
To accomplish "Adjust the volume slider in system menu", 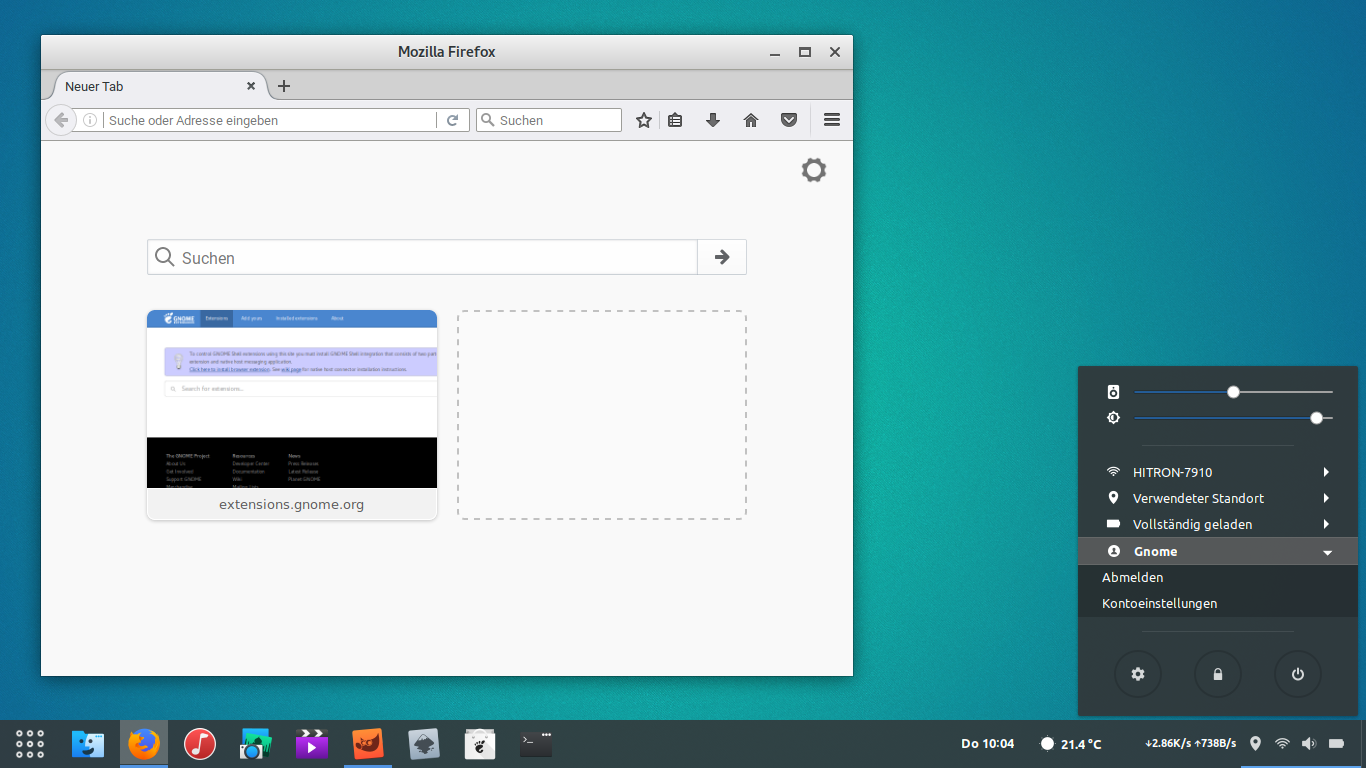I will click(x=1233, y=392).
